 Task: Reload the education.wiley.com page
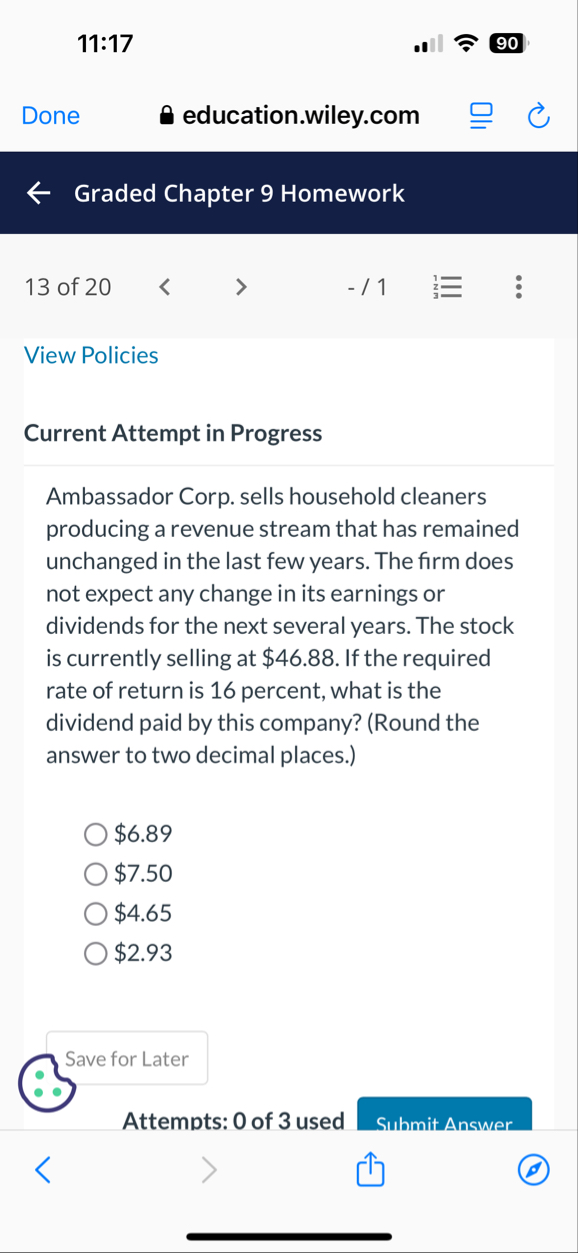click(x=538, y=115)
